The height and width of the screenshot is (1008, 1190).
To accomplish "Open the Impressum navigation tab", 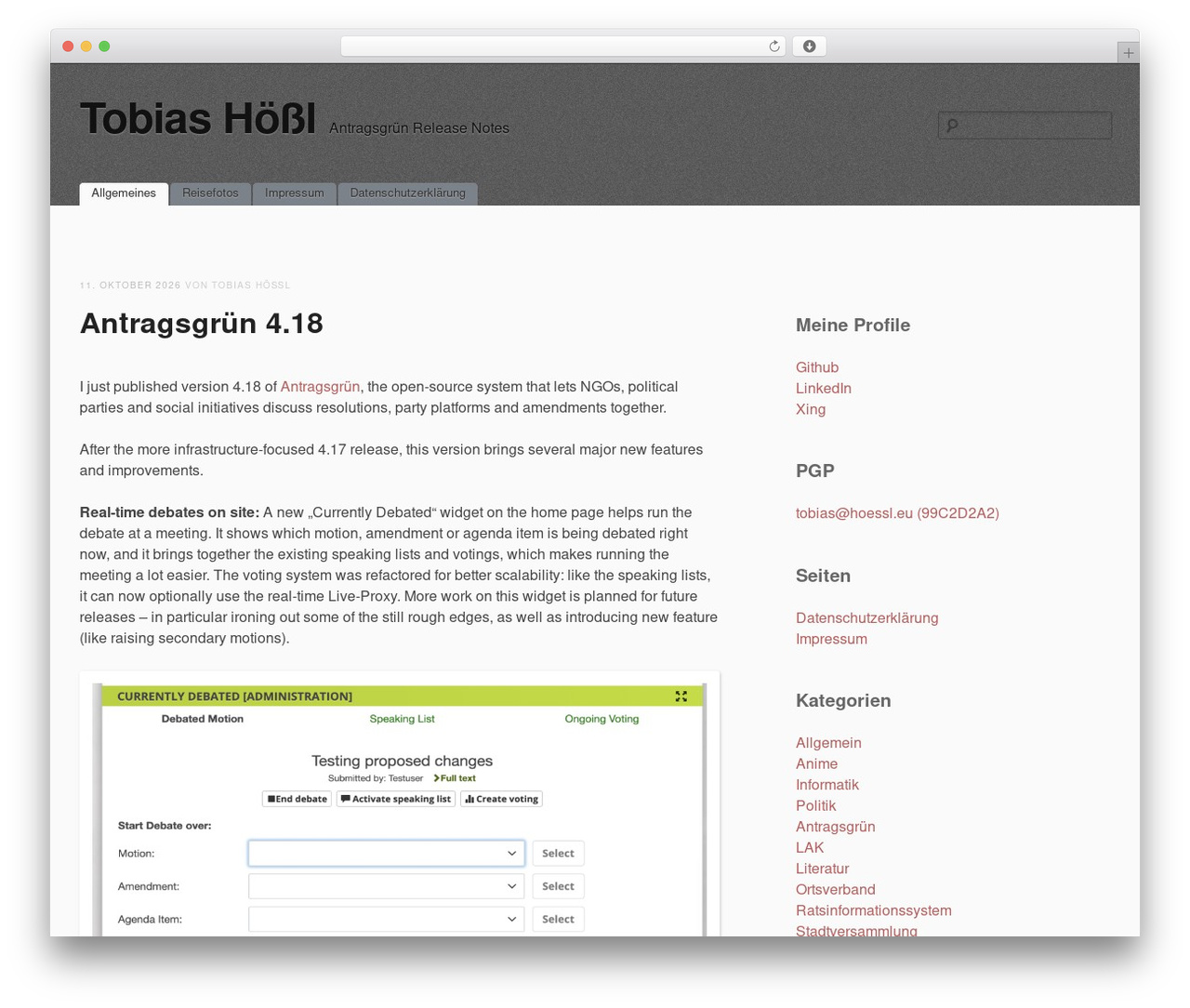I will click(x=295, y=193).
